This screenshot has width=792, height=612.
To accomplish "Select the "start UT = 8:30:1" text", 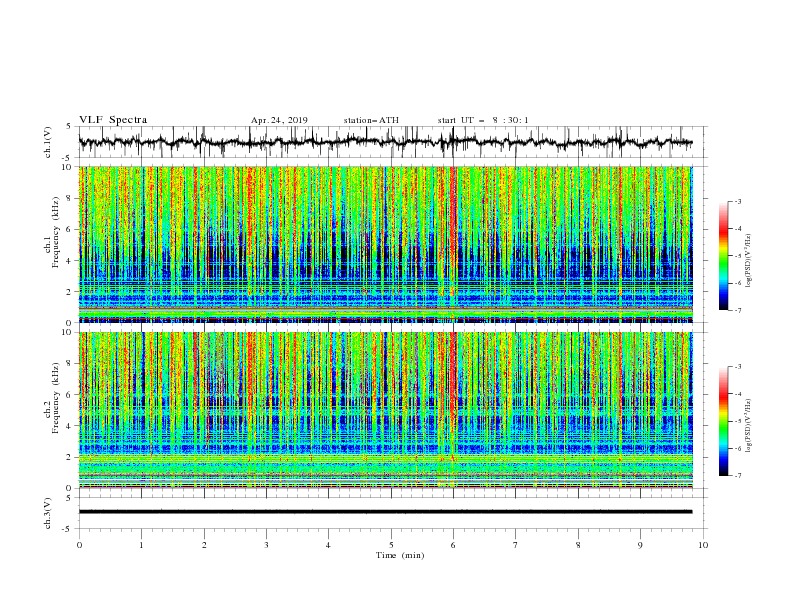I will [x=483, y=120].
